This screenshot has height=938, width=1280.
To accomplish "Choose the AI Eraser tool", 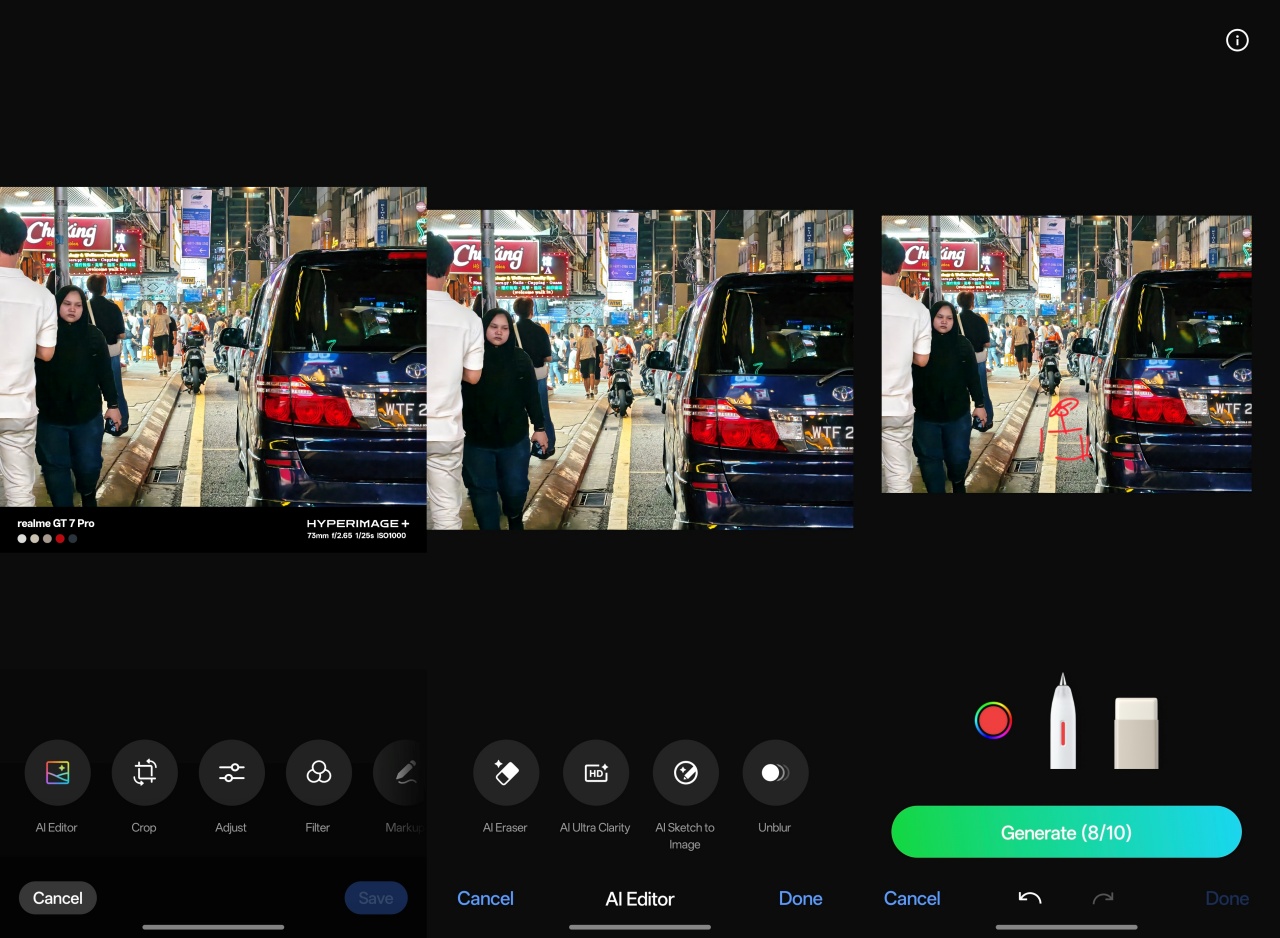I will click(x=506, y=773).
